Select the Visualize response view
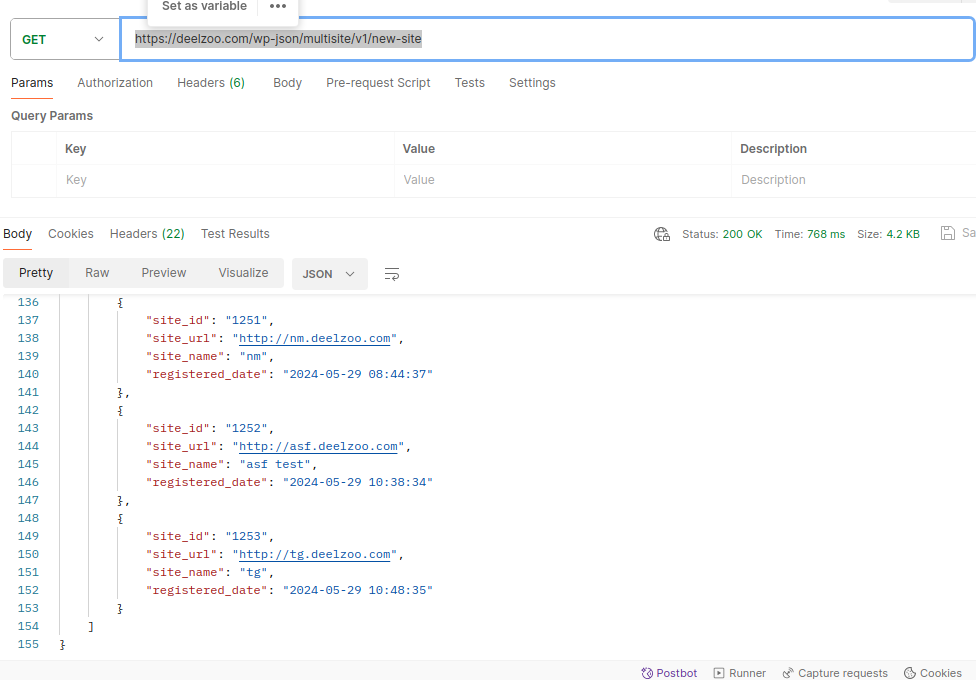976x680 pixels. [x=243, y=273]
